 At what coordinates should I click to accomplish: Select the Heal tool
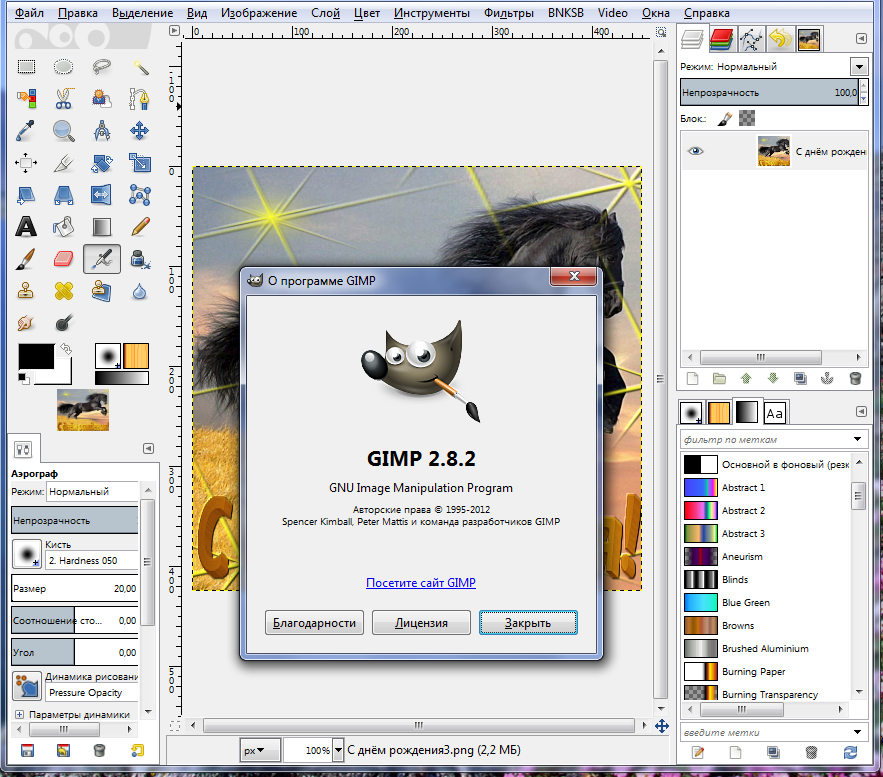(x=64, y=291)
